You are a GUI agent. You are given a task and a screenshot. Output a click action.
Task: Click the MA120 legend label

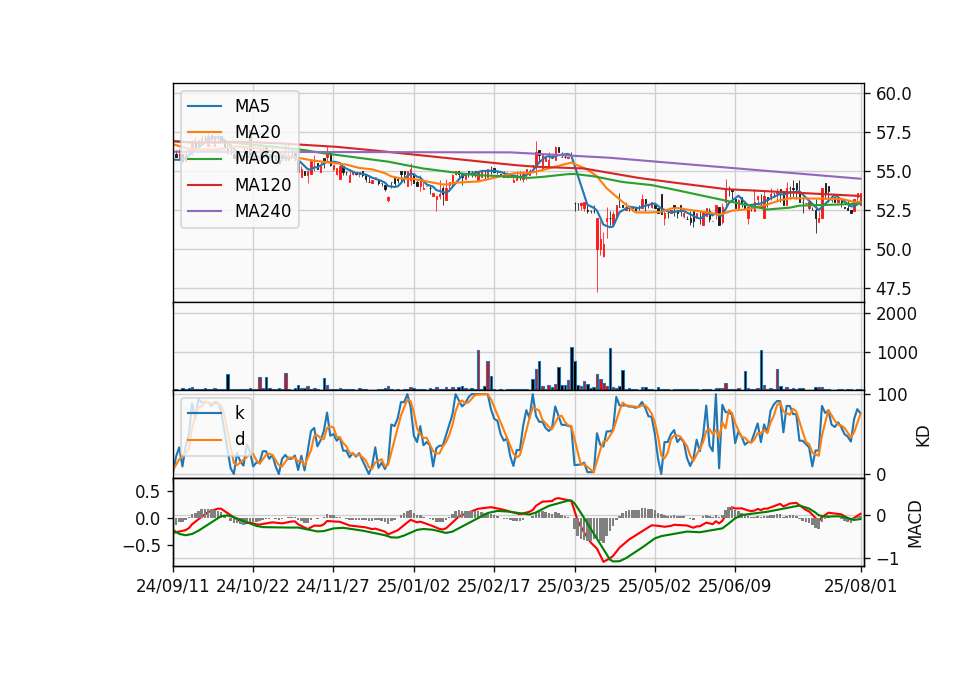click(x=263, y=184)
